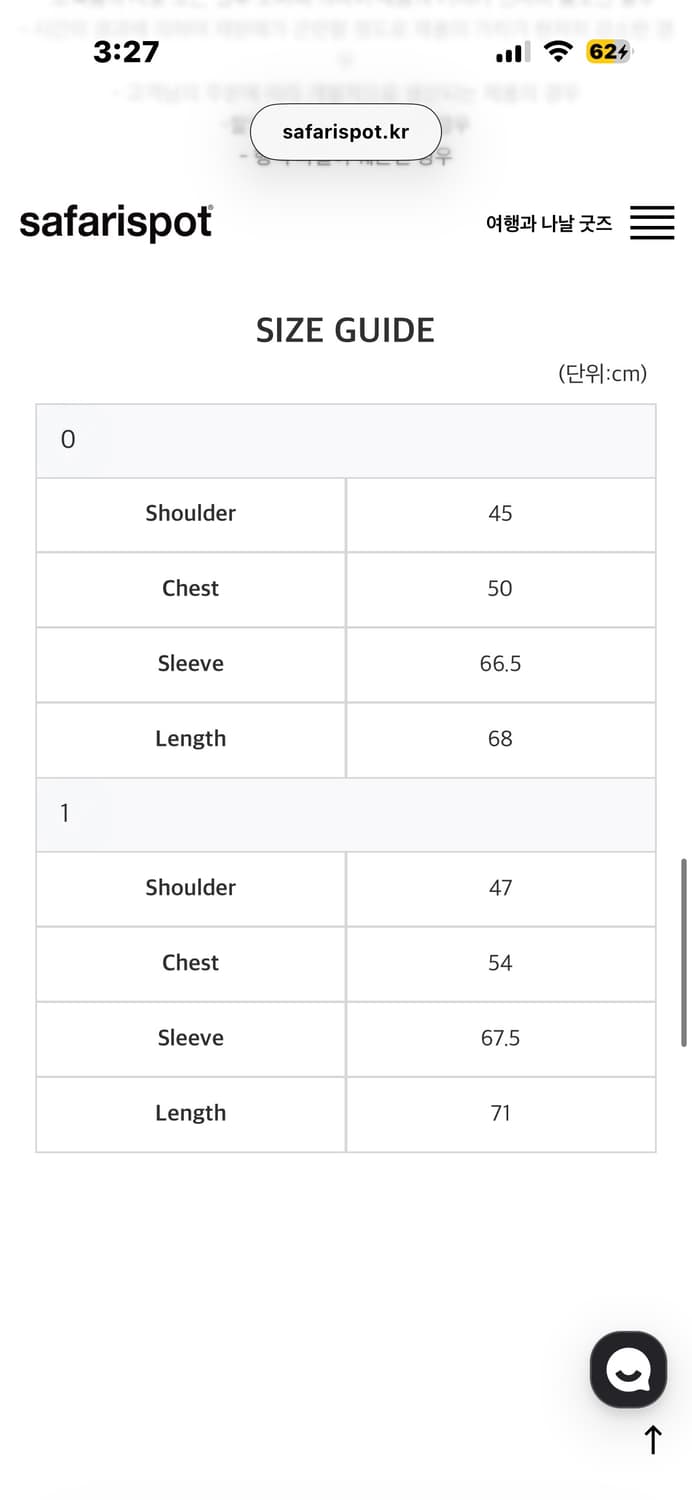Tap the 3:27 clock in status bar
This screenshot has height=1500, width=692.
[x=126, y=52]
